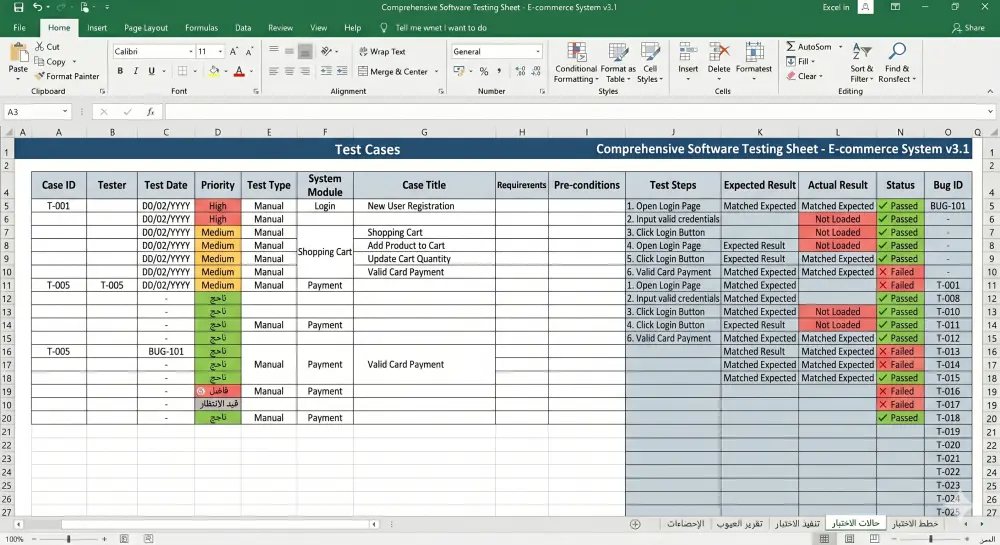
Task: Toggle center horizontal alignment
Action: [x=290, y=71]
